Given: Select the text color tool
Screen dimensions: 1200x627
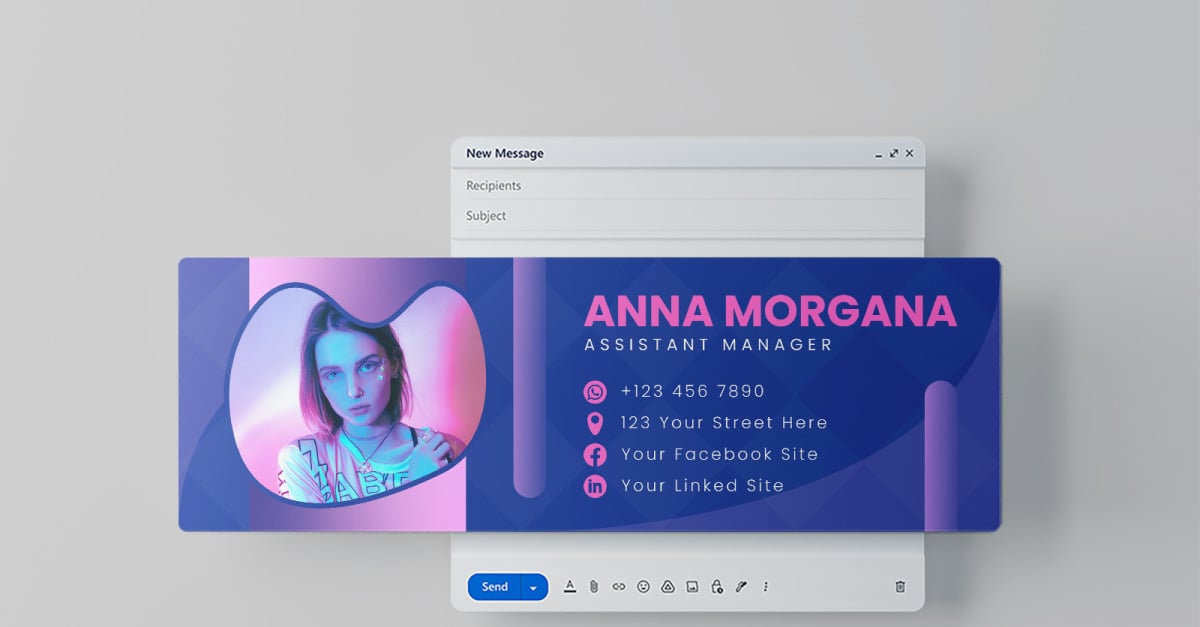Looking at the screenshot, I should point(570,587).
